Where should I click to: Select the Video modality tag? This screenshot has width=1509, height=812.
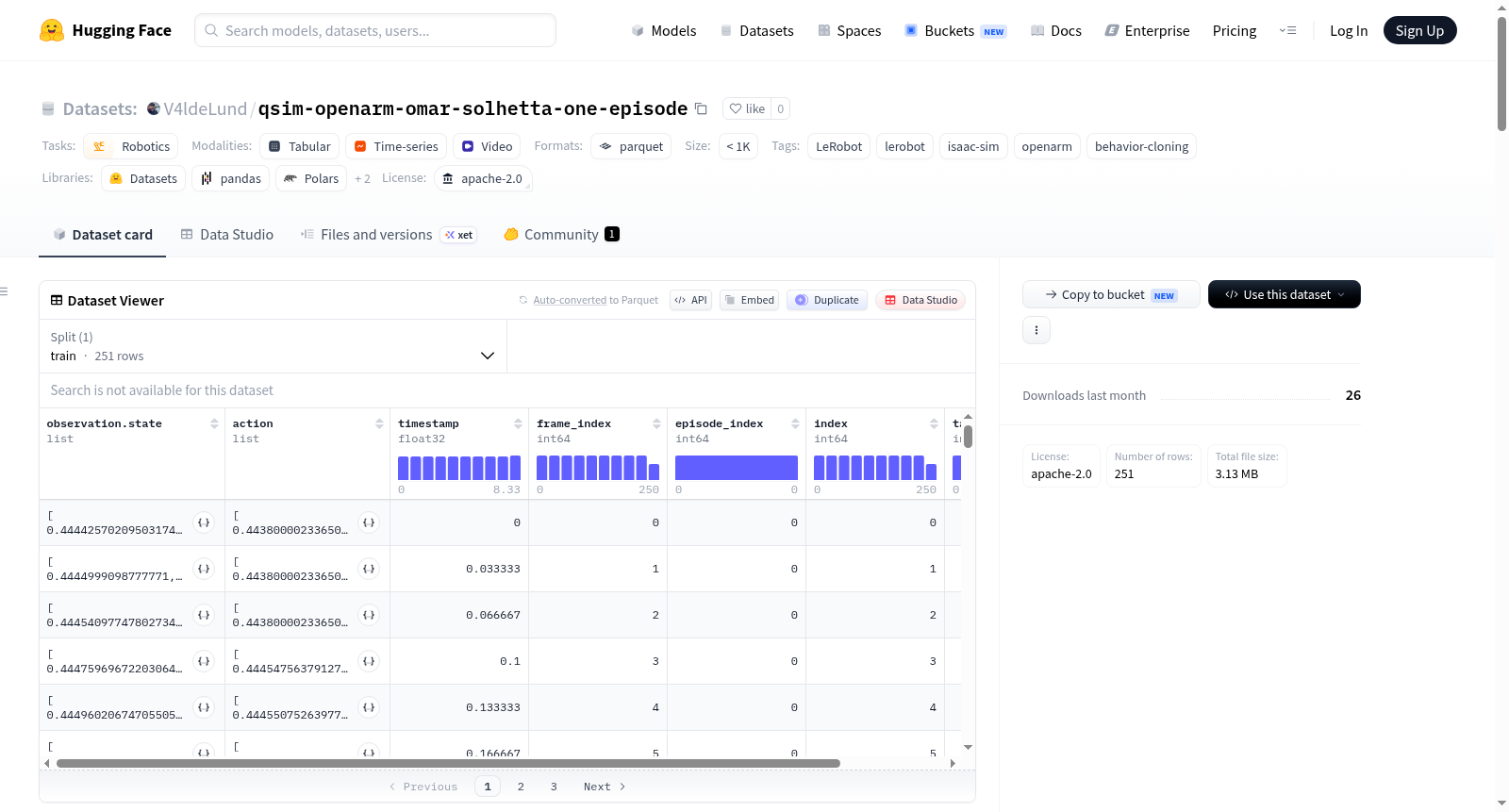[487, 146]
